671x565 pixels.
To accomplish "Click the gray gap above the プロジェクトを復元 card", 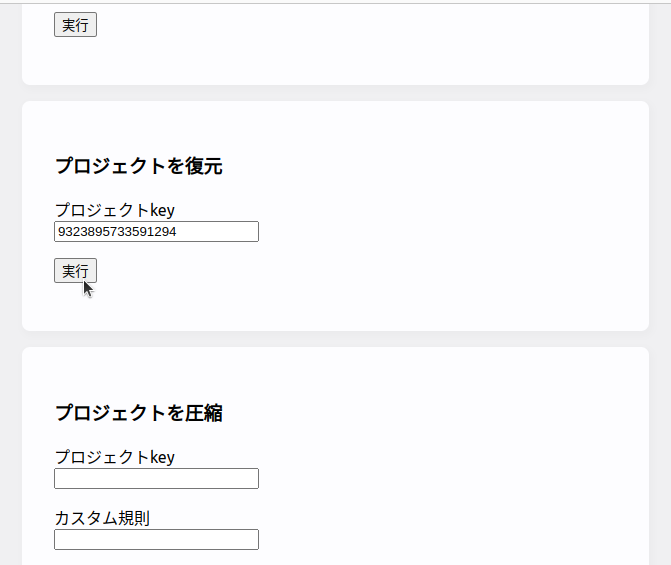I will (x=335, y=93).
